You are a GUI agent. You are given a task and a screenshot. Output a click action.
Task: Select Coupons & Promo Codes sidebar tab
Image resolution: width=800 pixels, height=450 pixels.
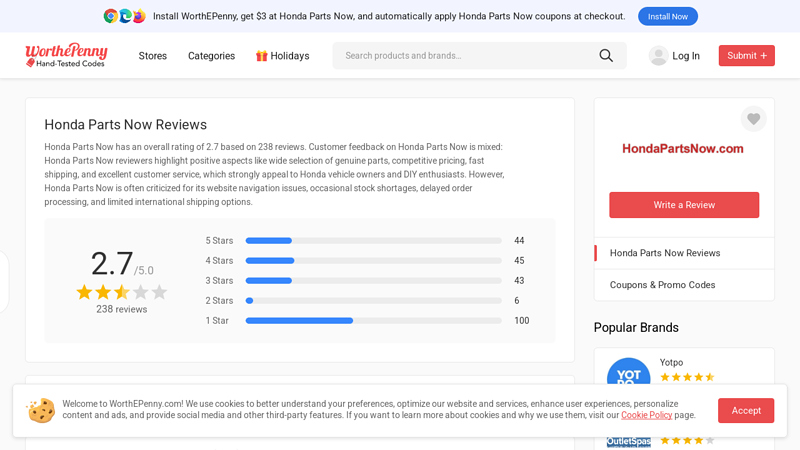coord(684,285)
